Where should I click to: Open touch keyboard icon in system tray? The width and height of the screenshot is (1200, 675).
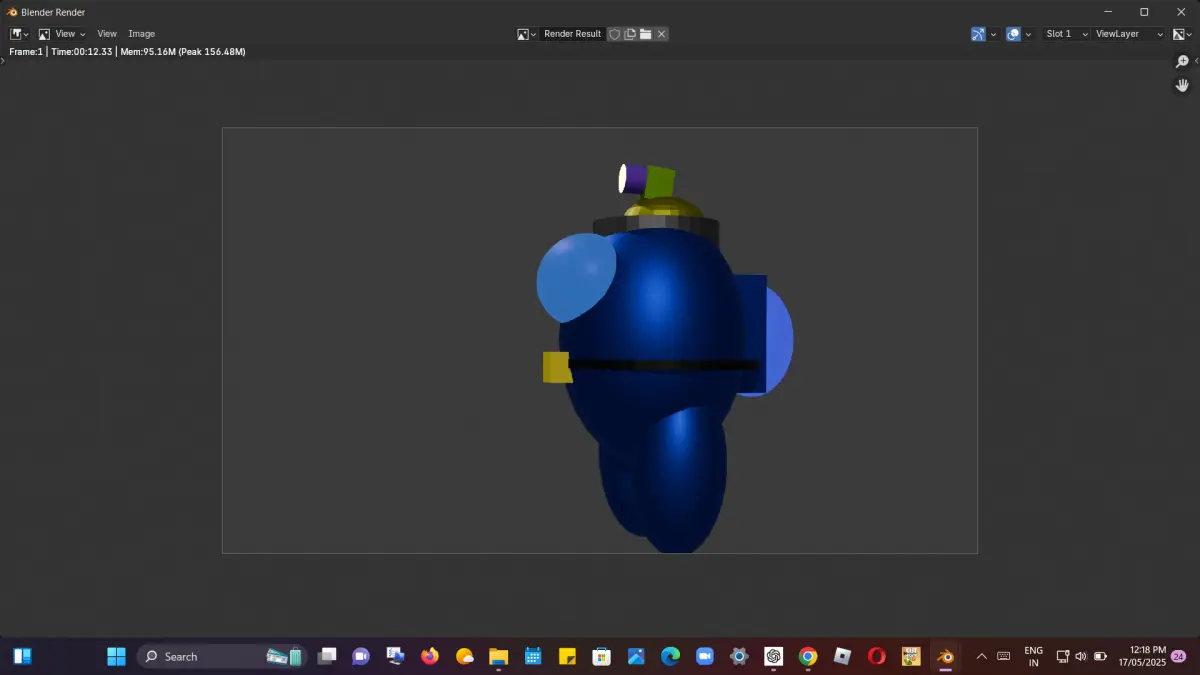point(1003,656)
